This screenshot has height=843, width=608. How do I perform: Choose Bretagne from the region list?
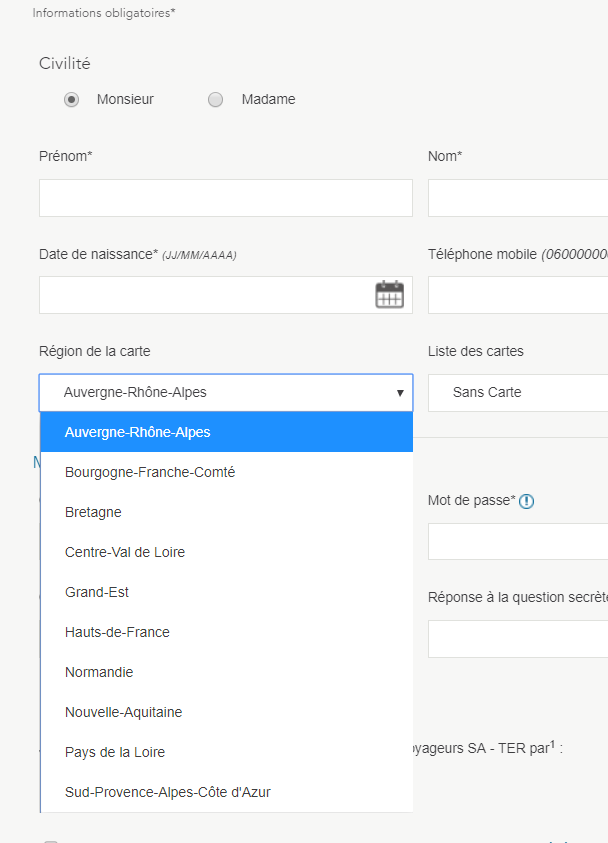click(227, 512)
